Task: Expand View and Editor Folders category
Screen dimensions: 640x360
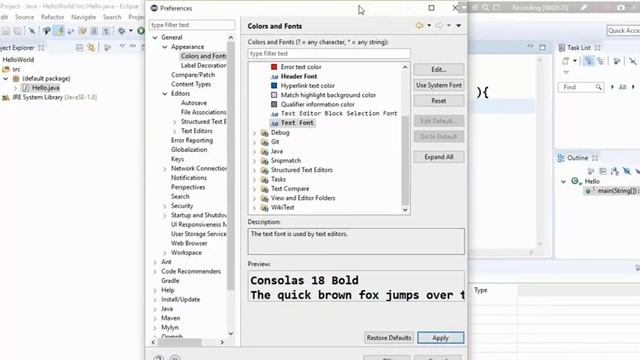Action: coord(254,198)
